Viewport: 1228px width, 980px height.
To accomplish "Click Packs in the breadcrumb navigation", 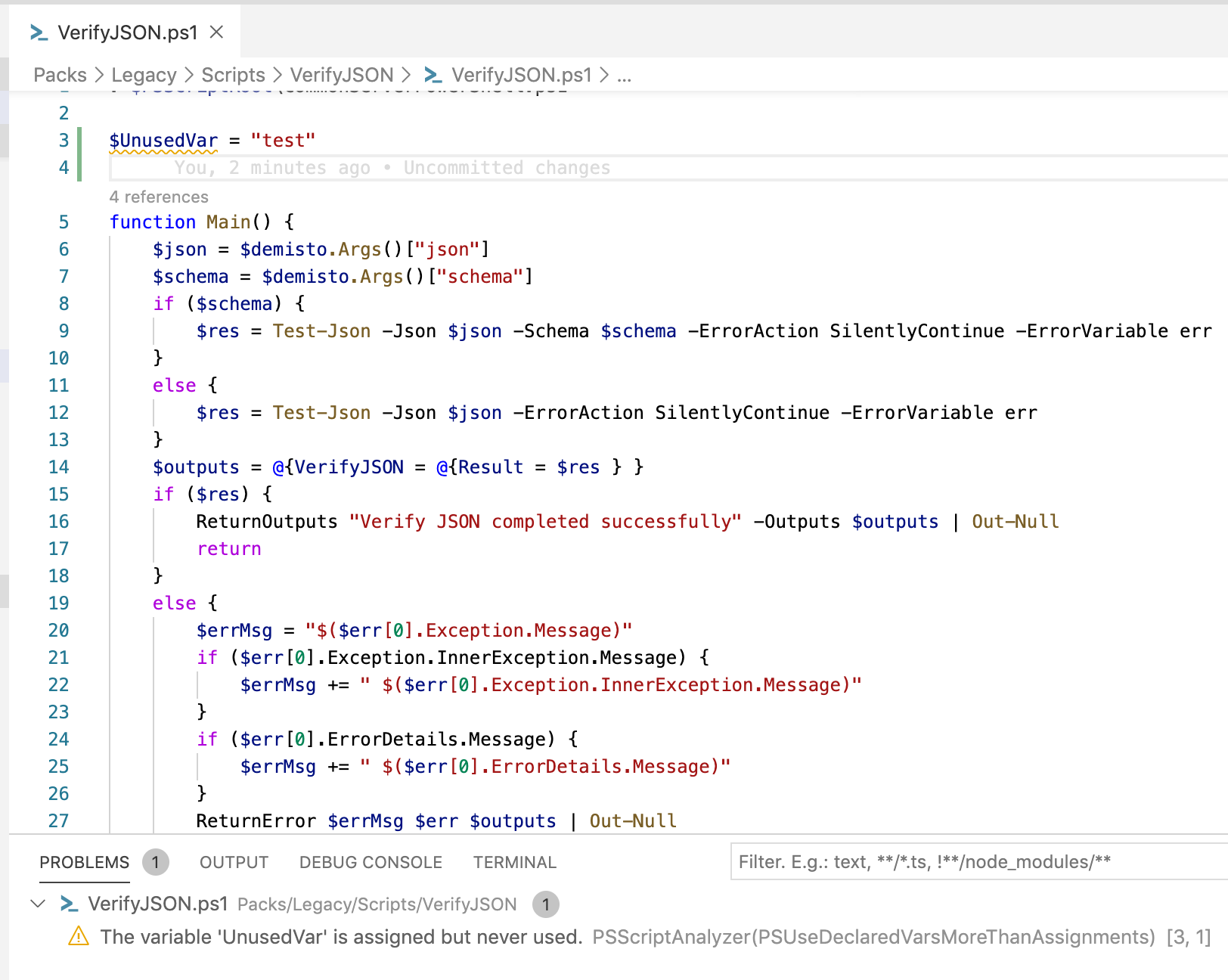I will click(60, 75).
